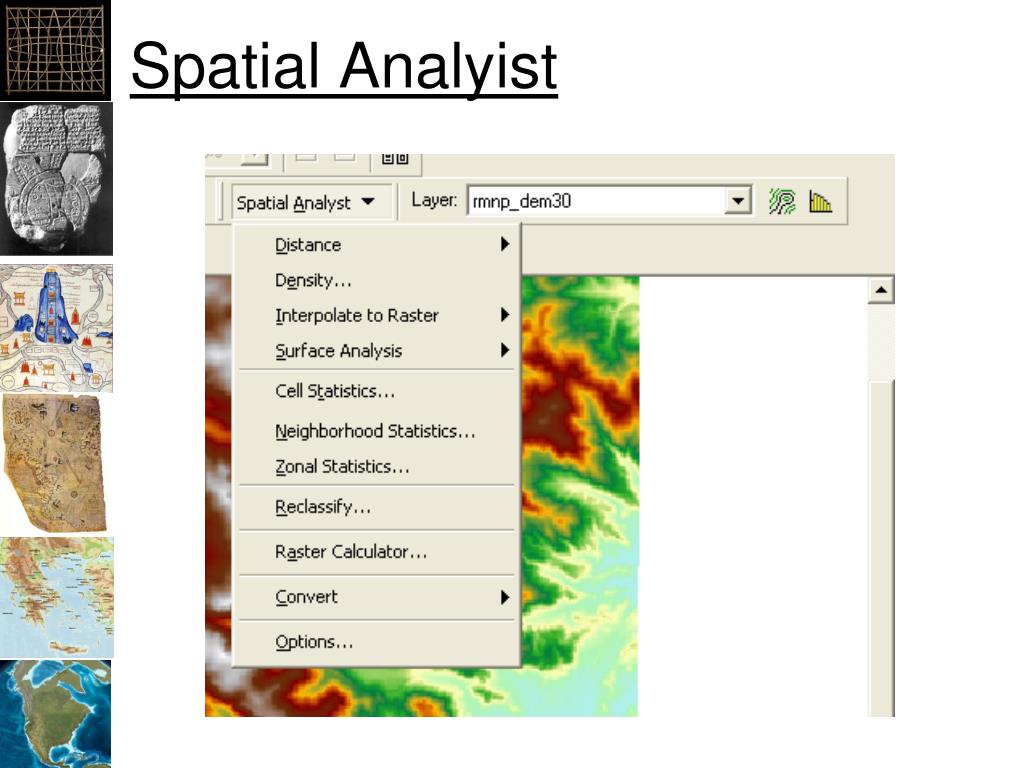The width and height of the screenshot is (1024, 768).
Task: Click the Create Contour tool icon
Action: pos(782,201)
